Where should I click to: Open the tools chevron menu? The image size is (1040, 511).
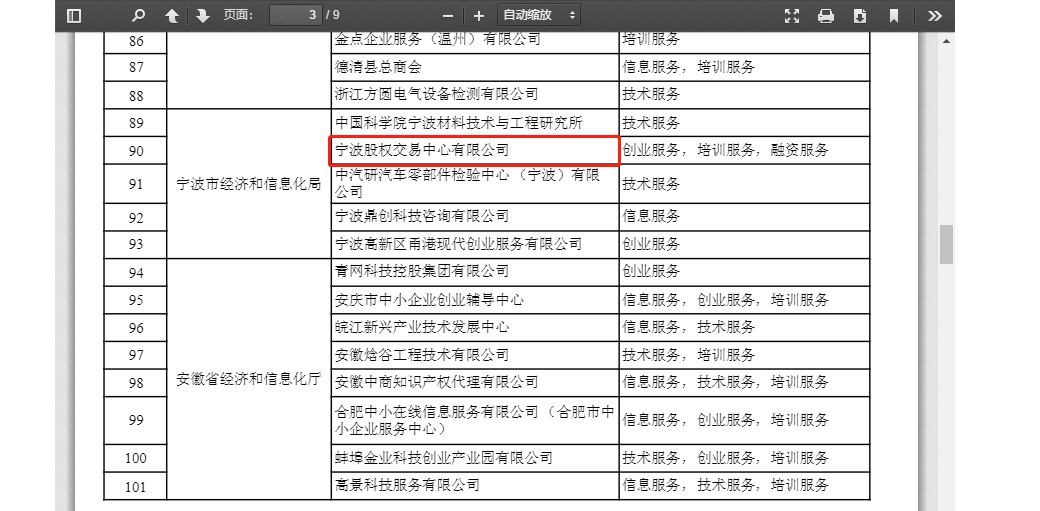(x=935, y=15)
